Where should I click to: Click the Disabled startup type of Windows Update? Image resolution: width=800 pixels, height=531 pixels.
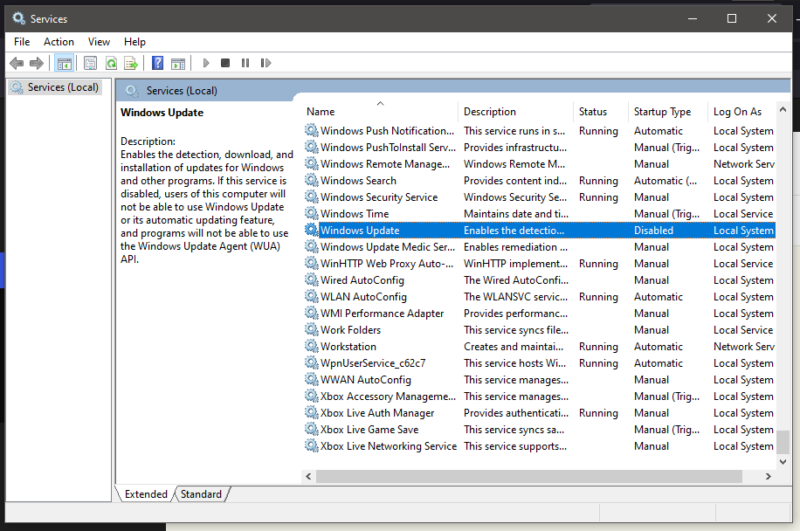point(654,230)
